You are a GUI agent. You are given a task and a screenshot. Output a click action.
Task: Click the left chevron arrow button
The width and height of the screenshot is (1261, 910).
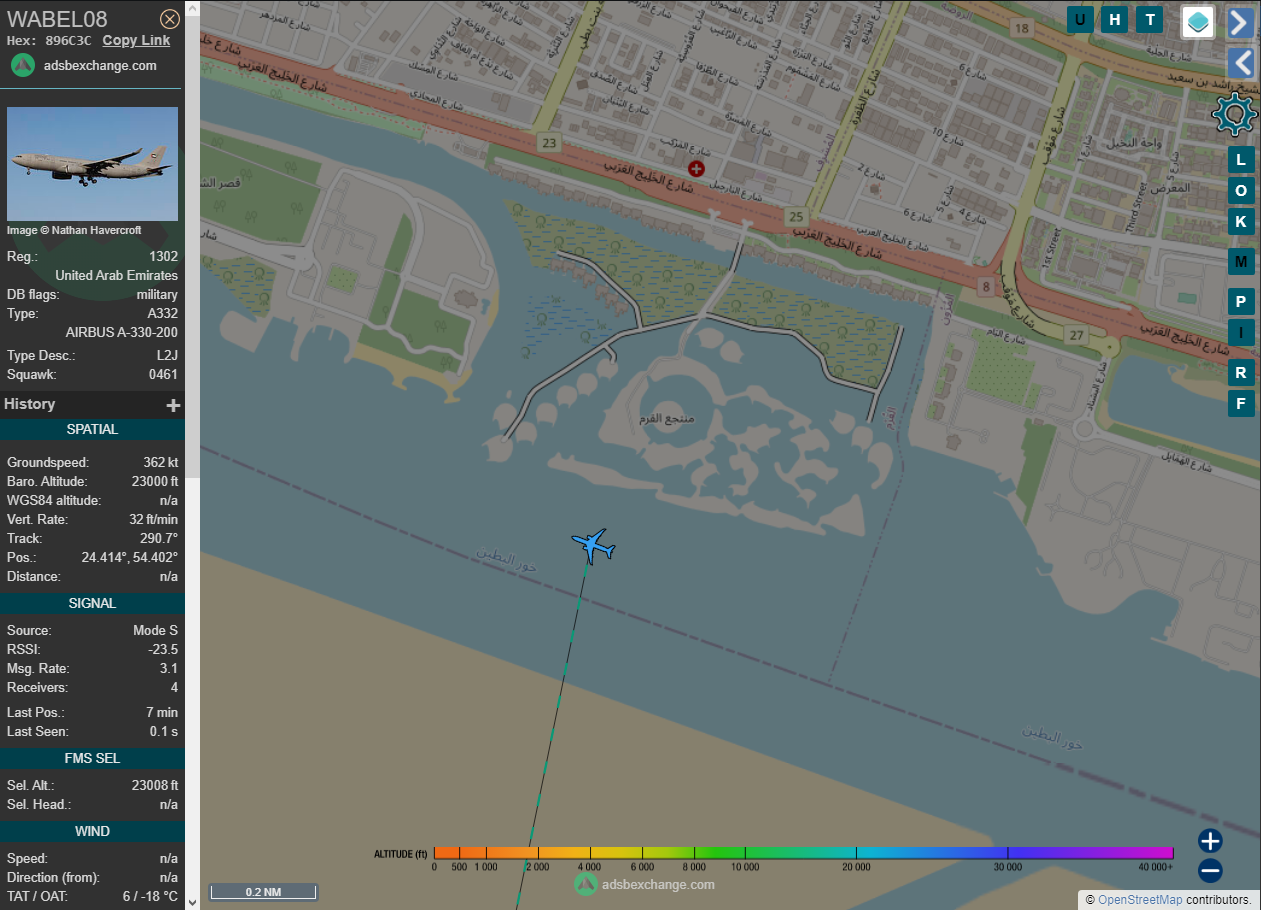tap(1240, 63)
